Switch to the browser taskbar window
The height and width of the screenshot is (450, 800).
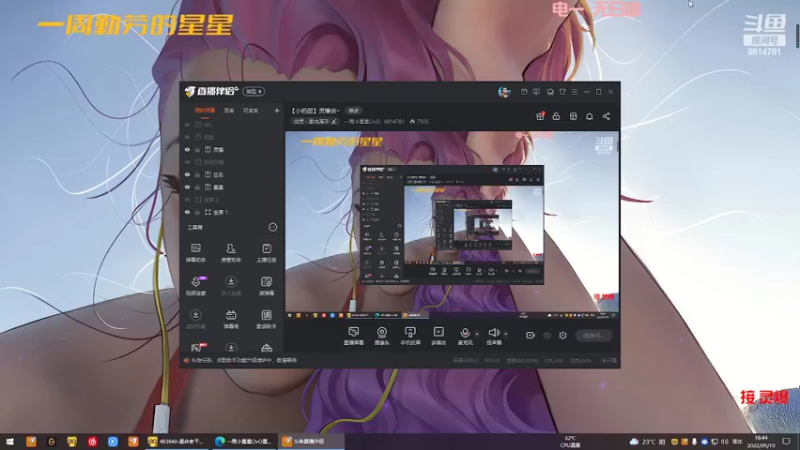tap(244, 441)
